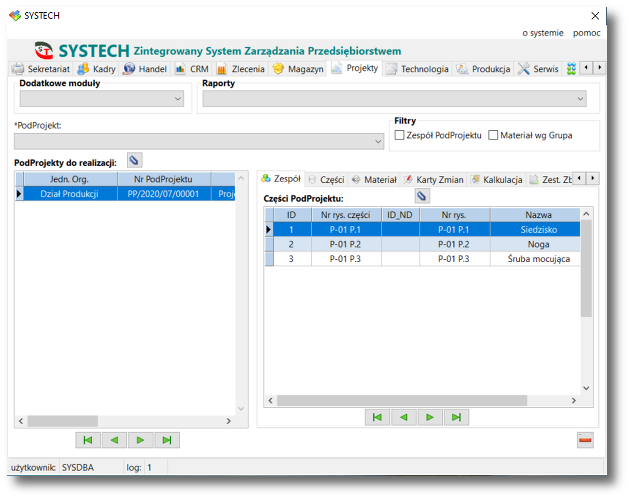The height and width of the screenshot is (499, 630).
Task: Go to first record in PodProjekty list
Action: [88, 440]
